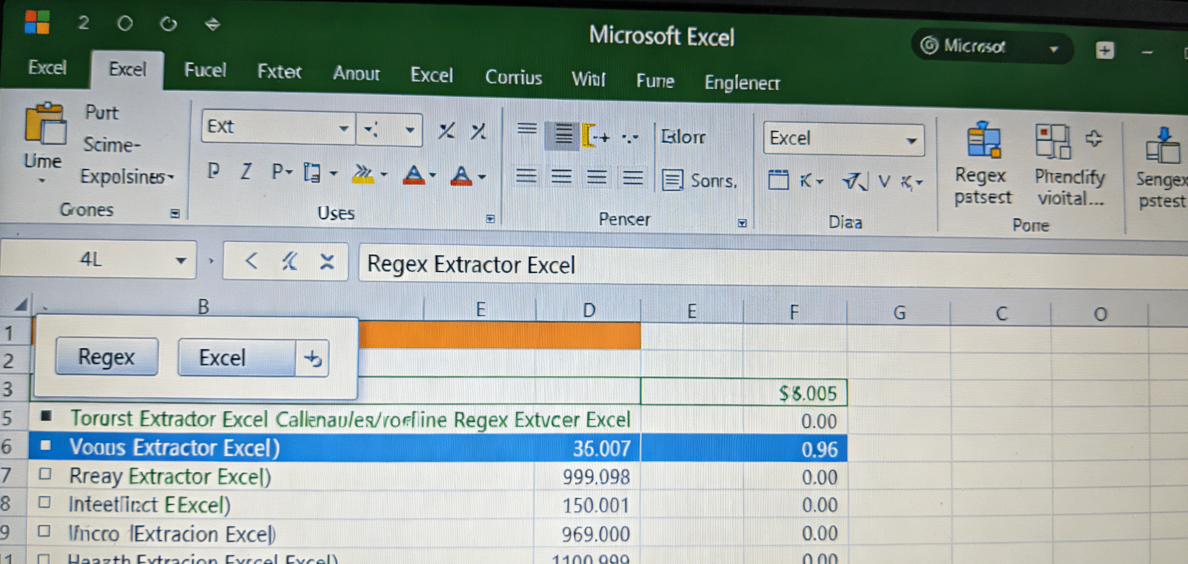
Task: Click the Excel button in the popup
Action: coord(236,358)
